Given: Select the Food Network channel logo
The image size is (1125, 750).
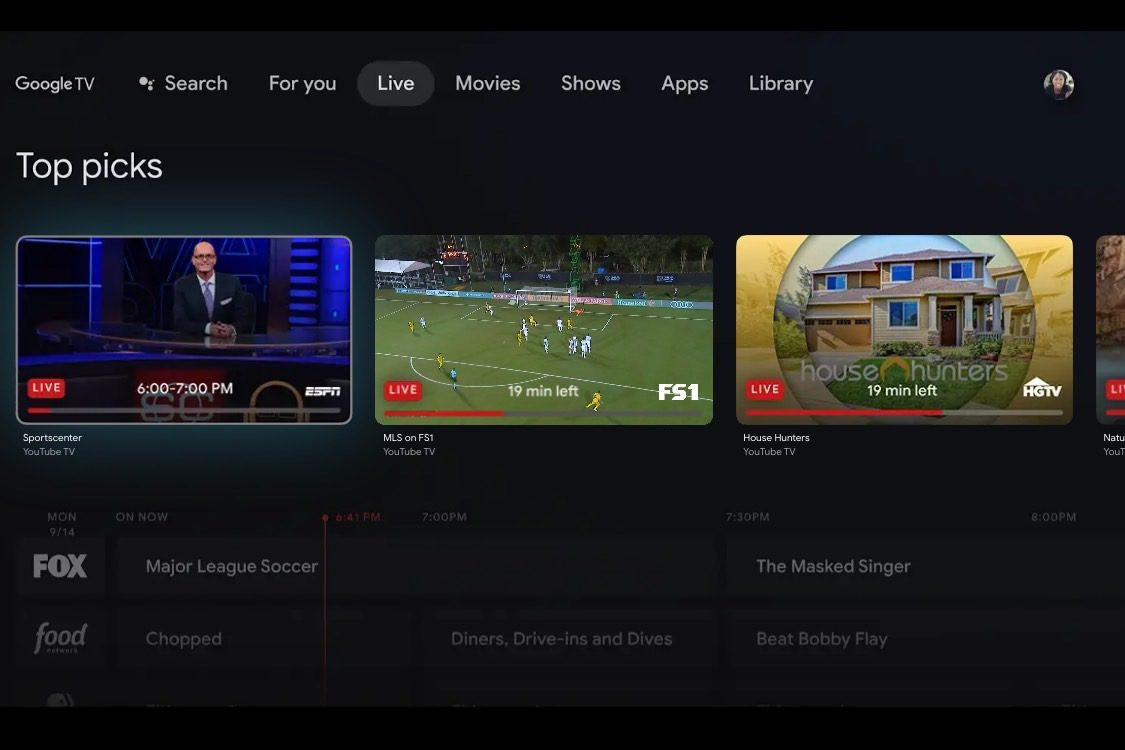Looking at the screenshot, I should [60, 637].
